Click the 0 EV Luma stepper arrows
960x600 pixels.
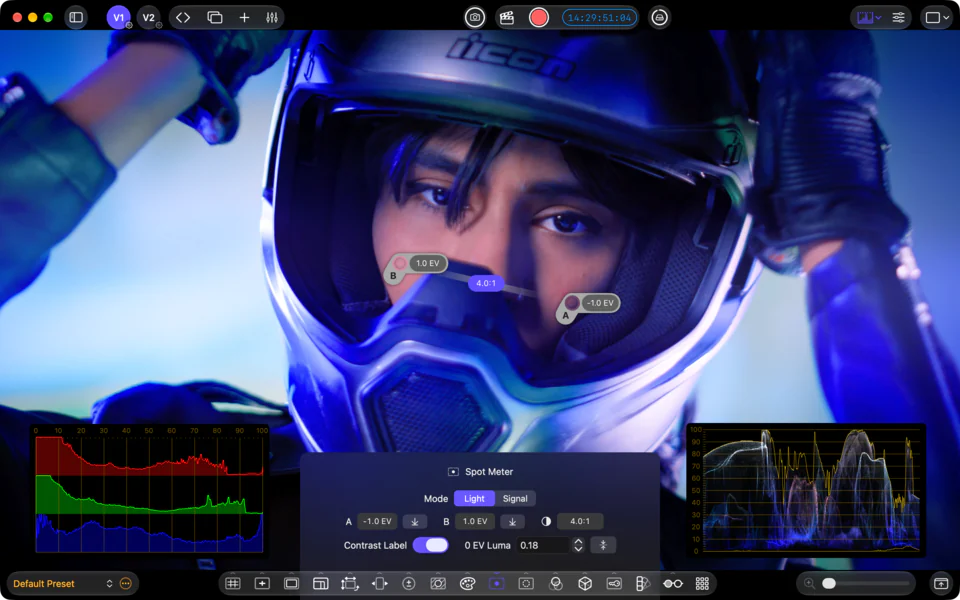[578, 545]
